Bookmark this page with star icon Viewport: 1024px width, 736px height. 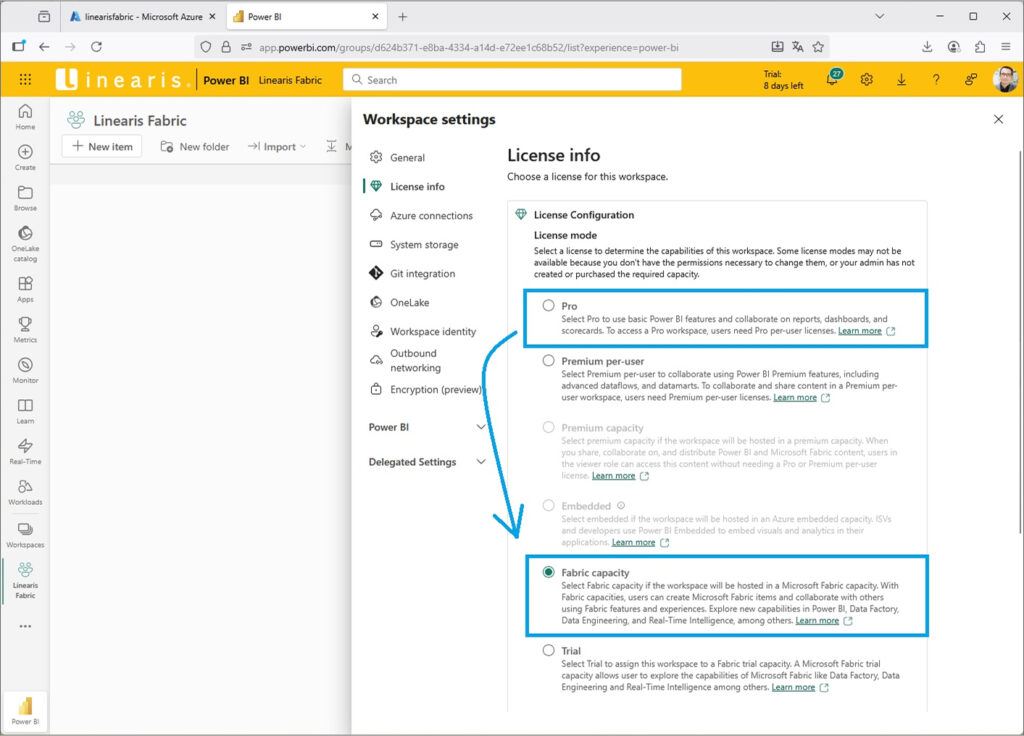coord(818,46)
